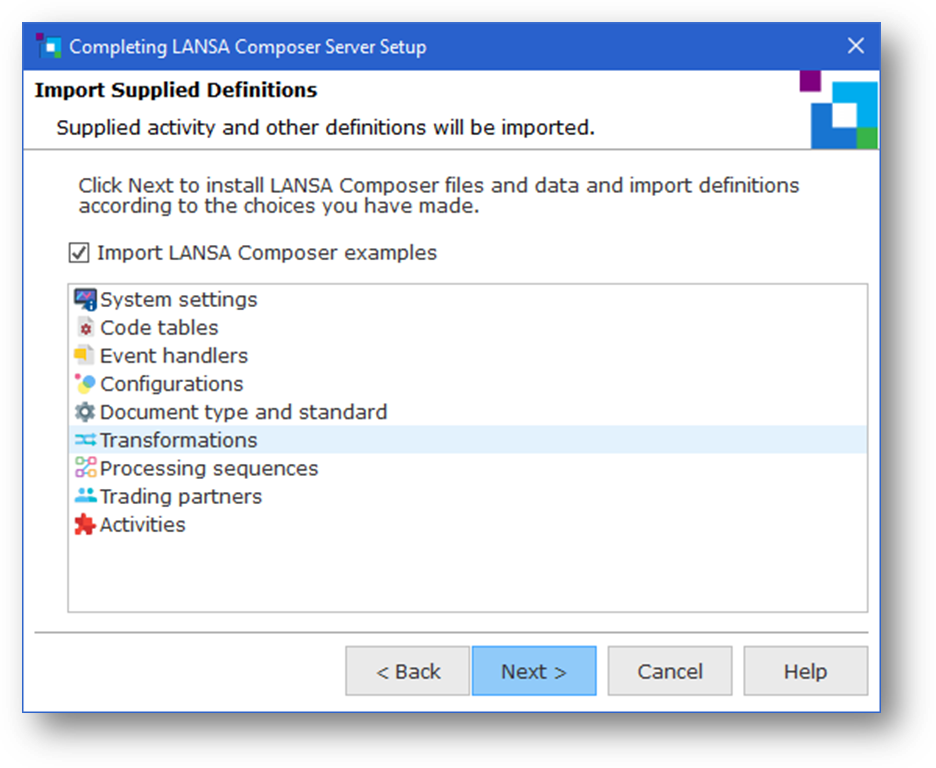Screen dimensions: 936x768
Task: Uncheck Import LANSA Composer examples
Action: tap(79, 253)
